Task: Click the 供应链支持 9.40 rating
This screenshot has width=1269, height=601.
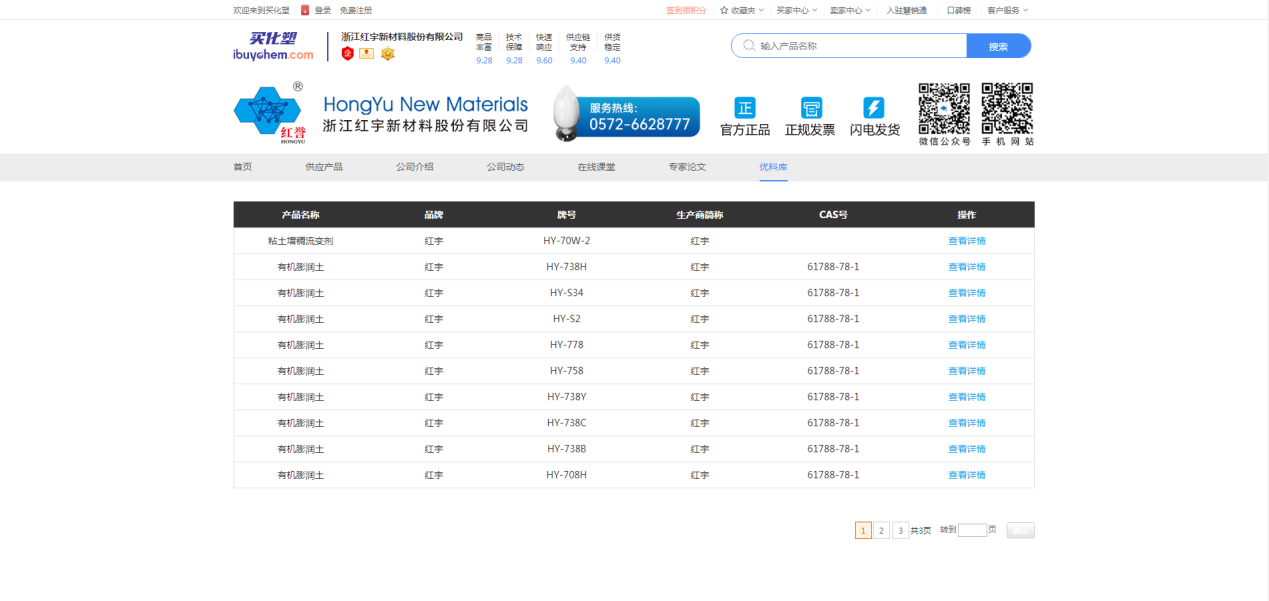Action: pos(578,48)
